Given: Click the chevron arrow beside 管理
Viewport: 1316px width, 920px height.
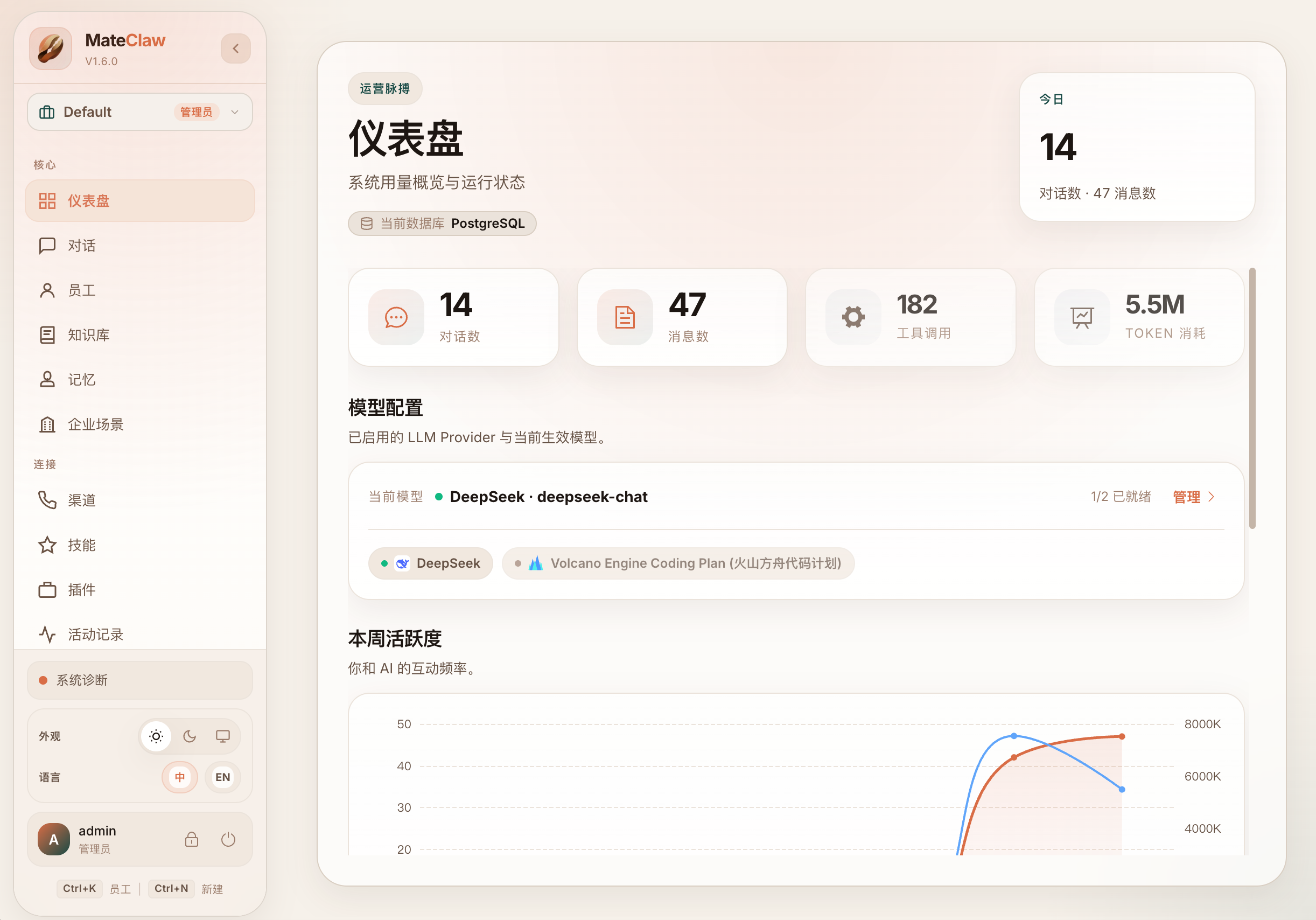Looking at the screenshot, I should coord(1211,497).
